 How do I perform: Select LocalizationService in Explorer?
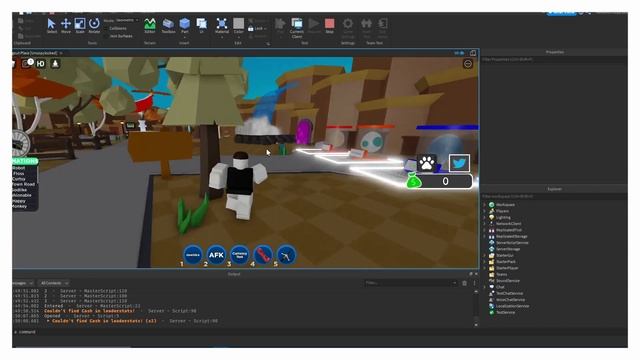[x=509, y=306]
